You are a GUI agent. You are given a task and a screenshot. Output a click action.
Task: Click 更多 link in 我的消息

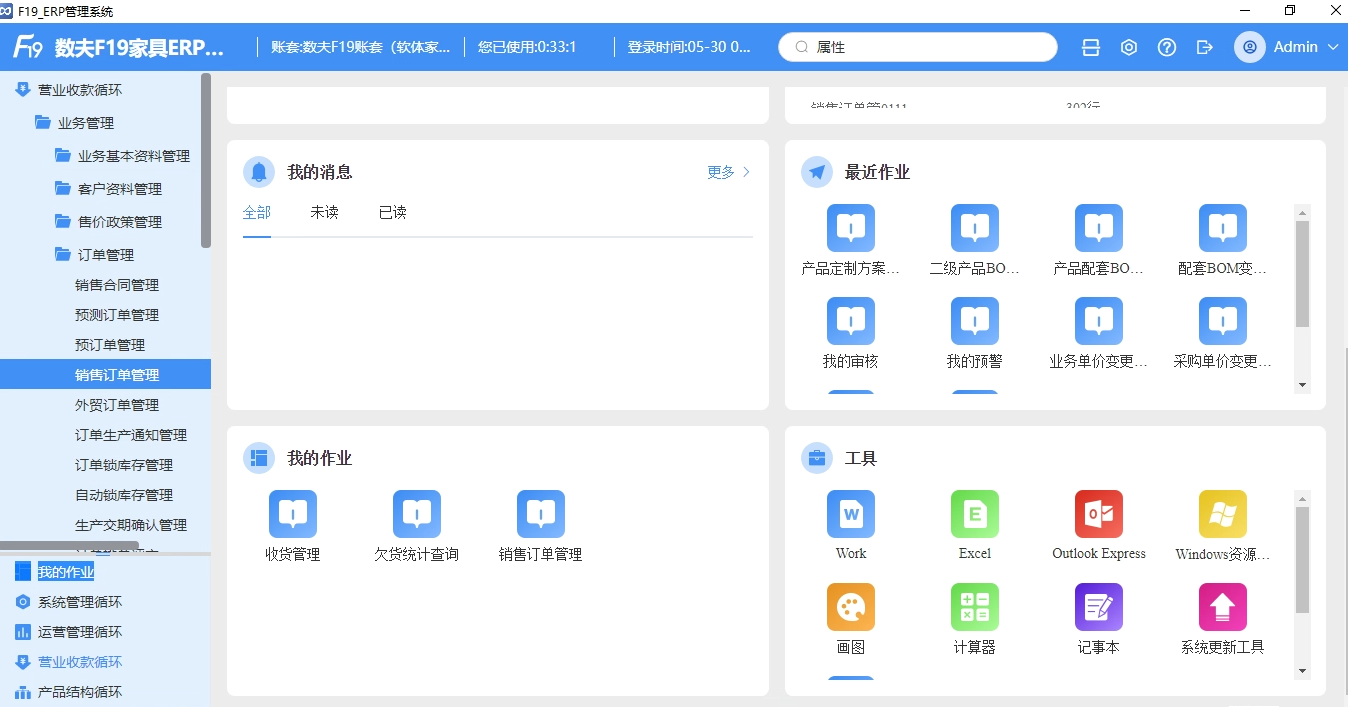point(728,172)
